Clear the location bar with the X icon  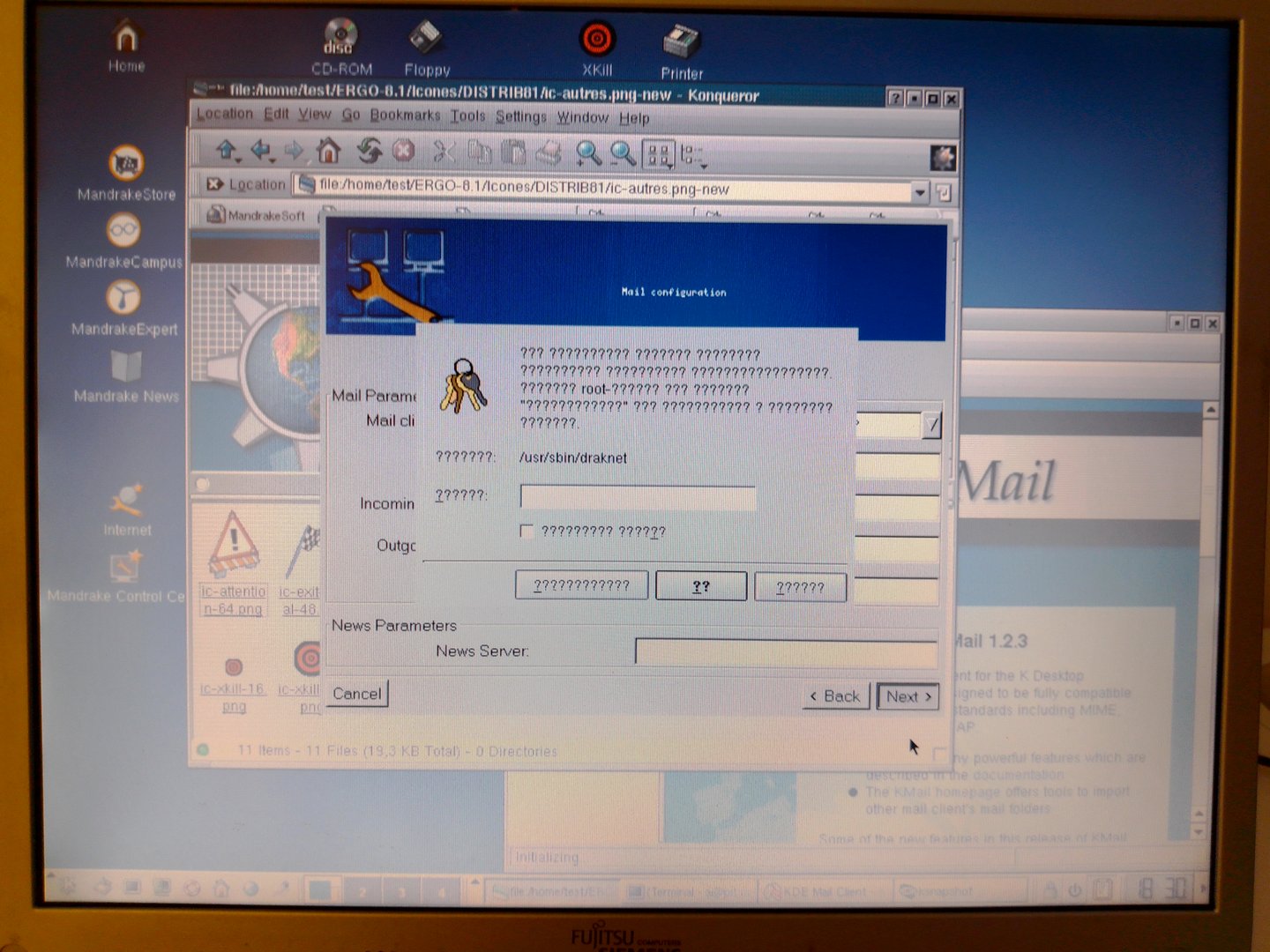click(x=213, y=184)
